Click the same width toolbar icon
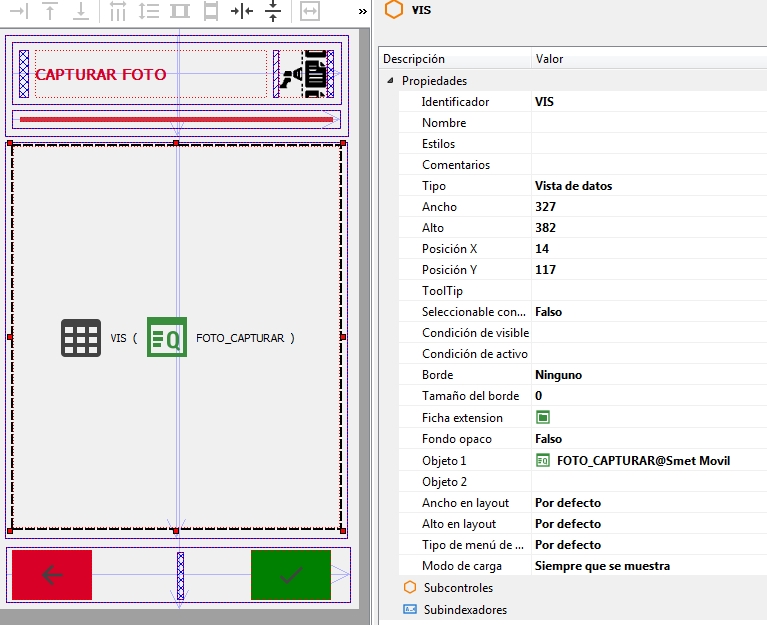767x625 pixels. (180, 11)
